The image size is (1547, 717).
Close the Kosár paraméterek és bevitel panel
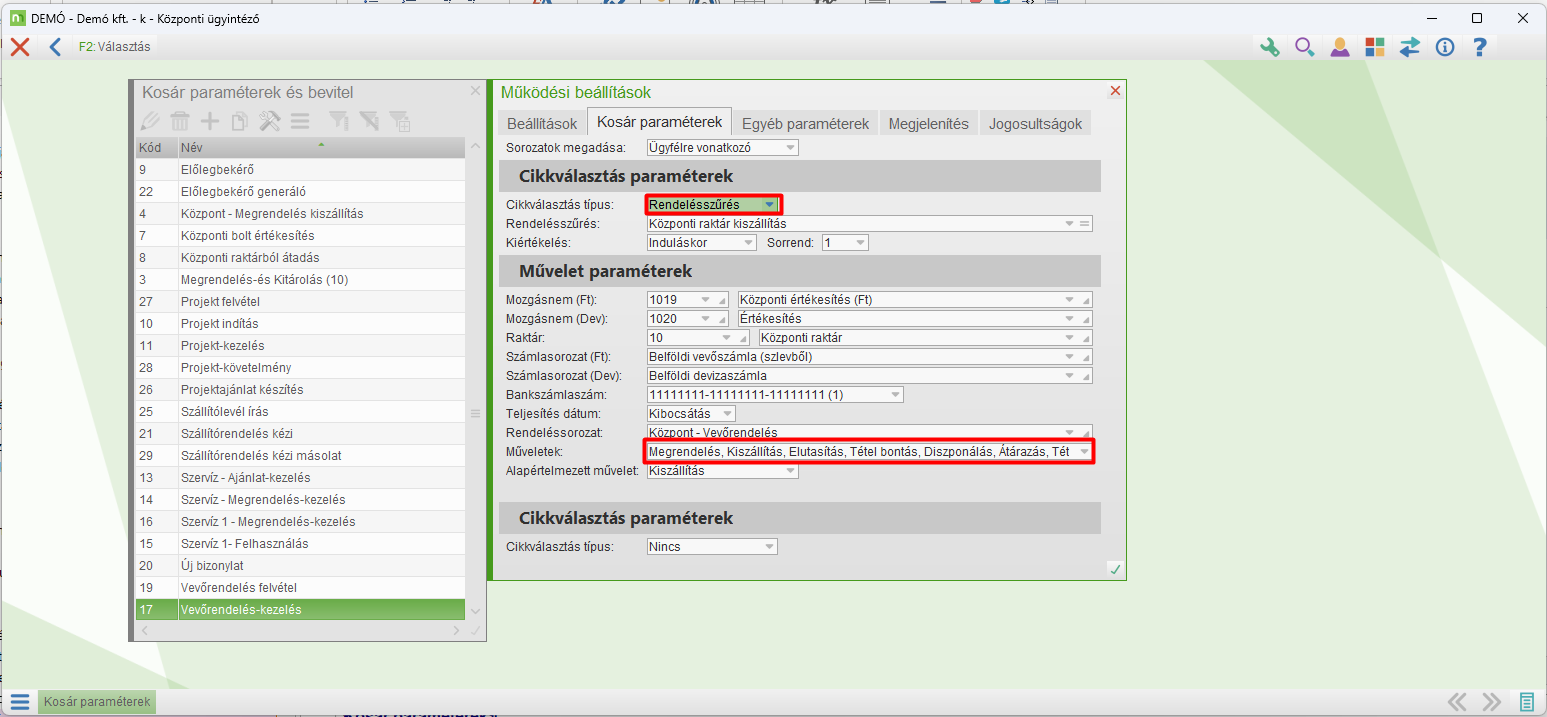coord(476,91)
